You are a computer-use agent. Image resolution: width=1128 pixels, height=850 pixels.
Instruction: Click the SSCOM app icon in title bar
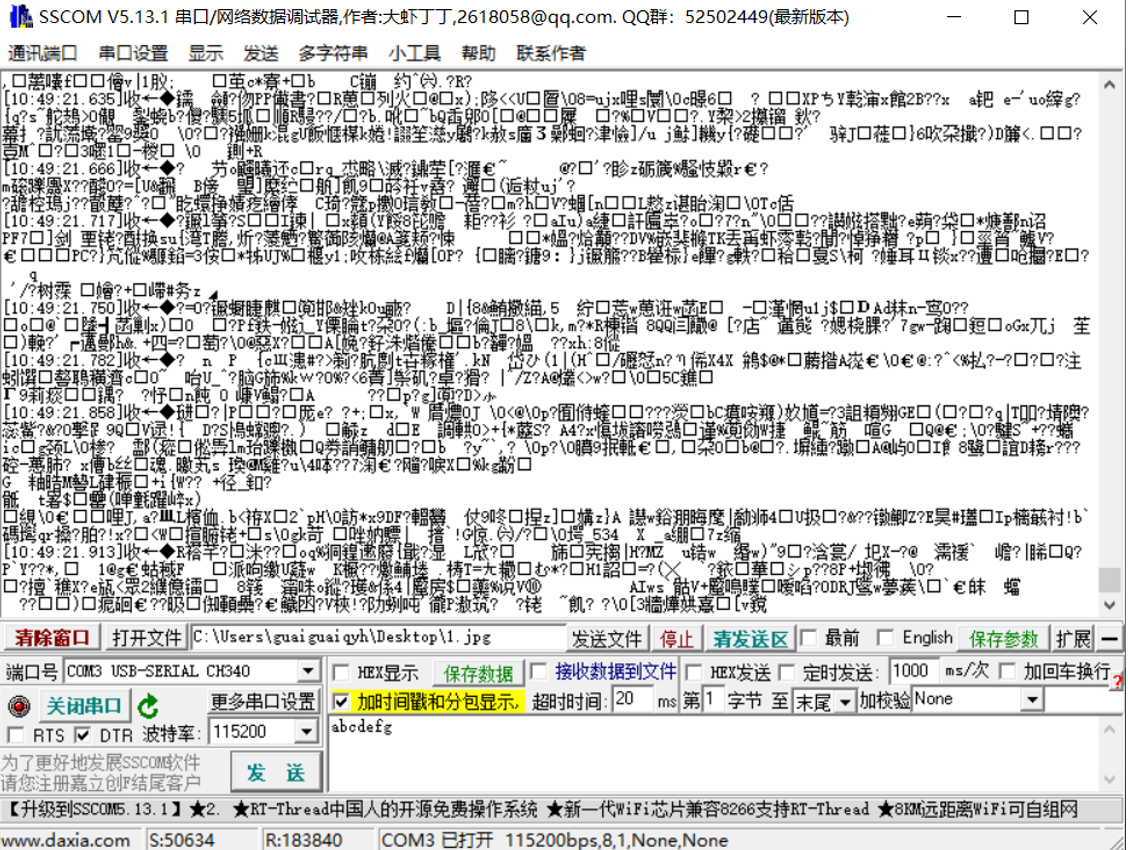21,16
